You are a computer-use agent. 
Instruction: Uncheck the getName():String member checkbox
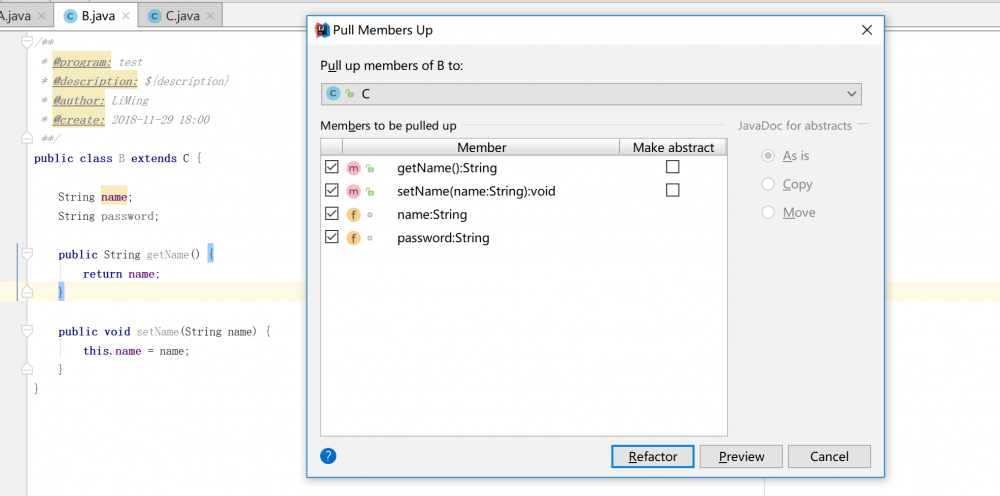click(332, 167)
